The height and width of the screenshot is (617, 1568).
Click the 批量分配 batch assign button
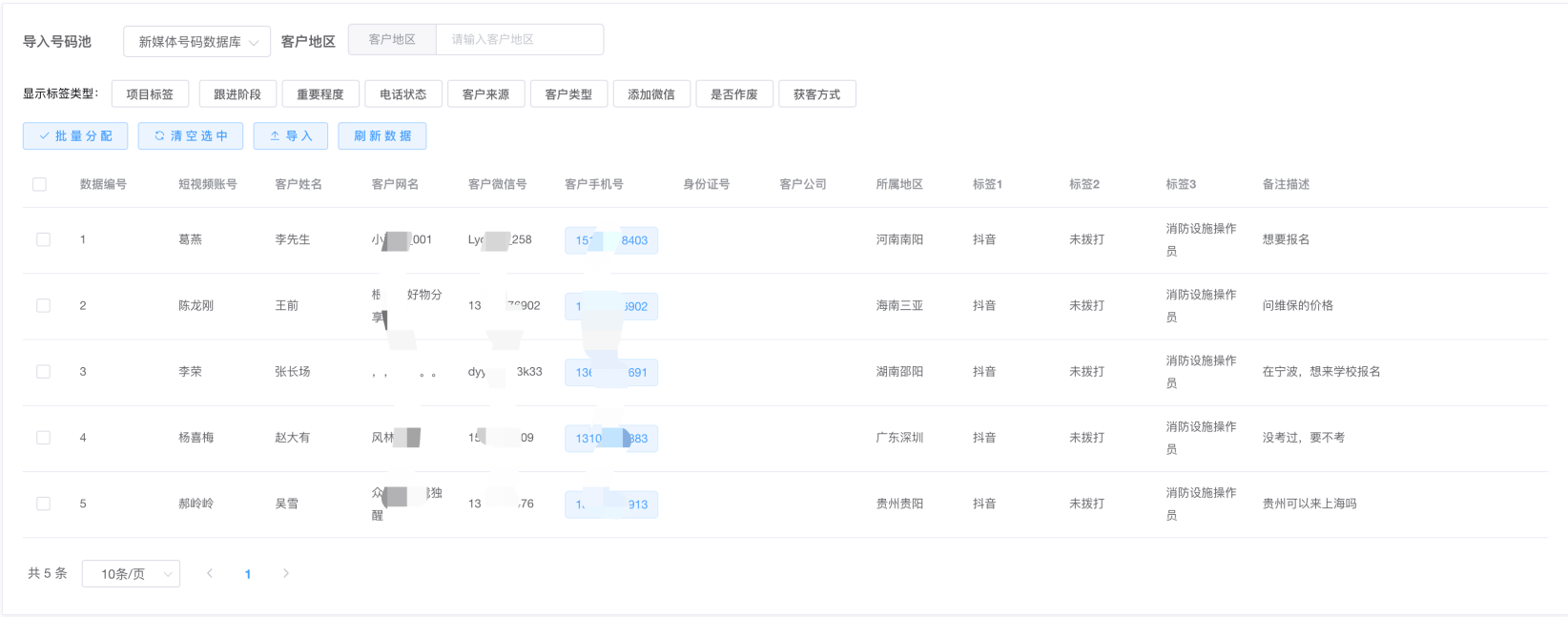click(75, 136)
